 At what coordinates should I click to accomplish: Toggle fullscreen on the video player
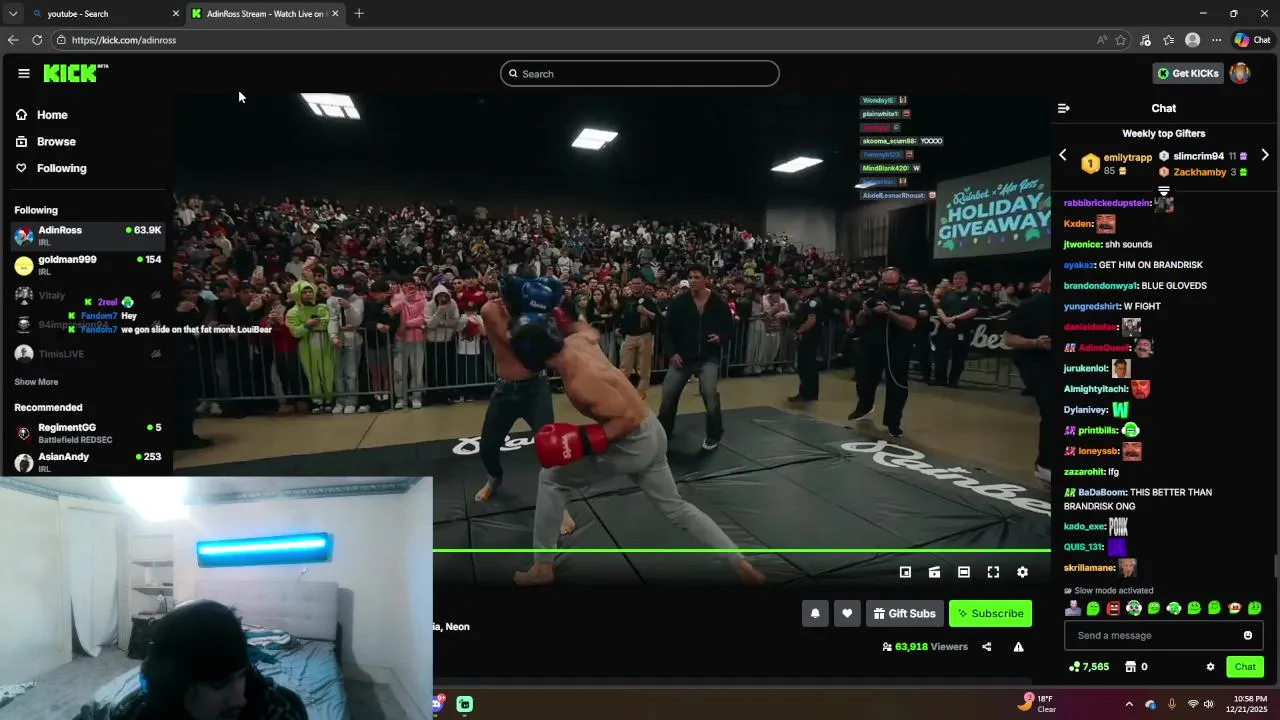coord(993,572)
